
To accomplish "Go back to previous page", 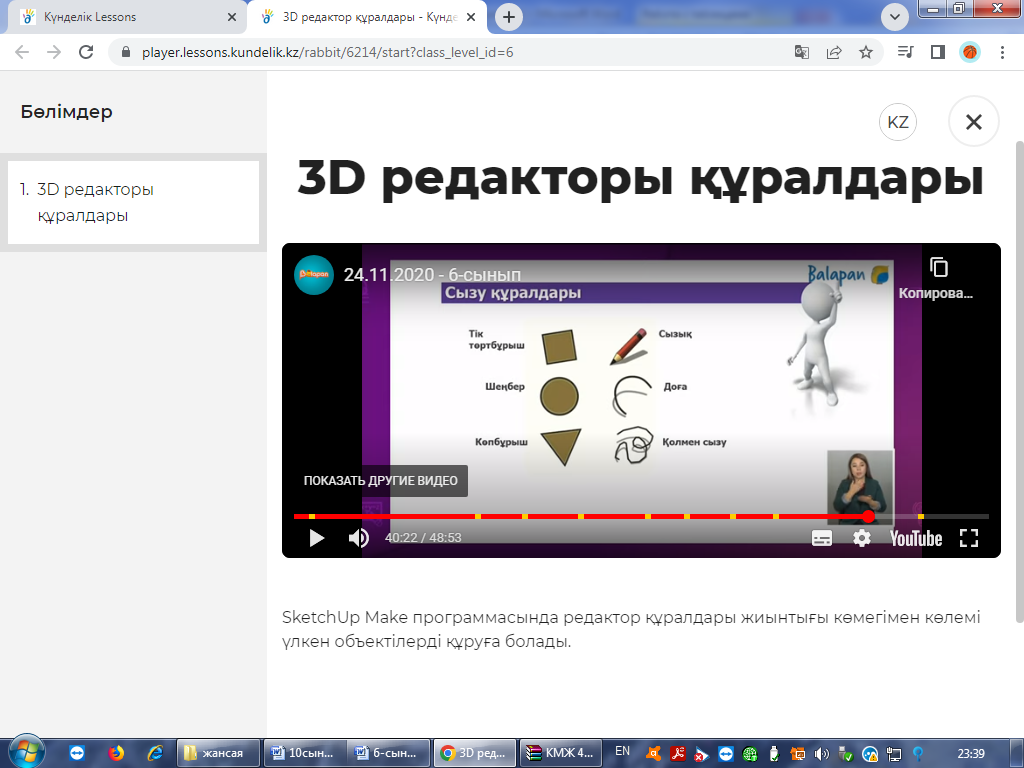I will pyautogui.click(x=22, y=52).
